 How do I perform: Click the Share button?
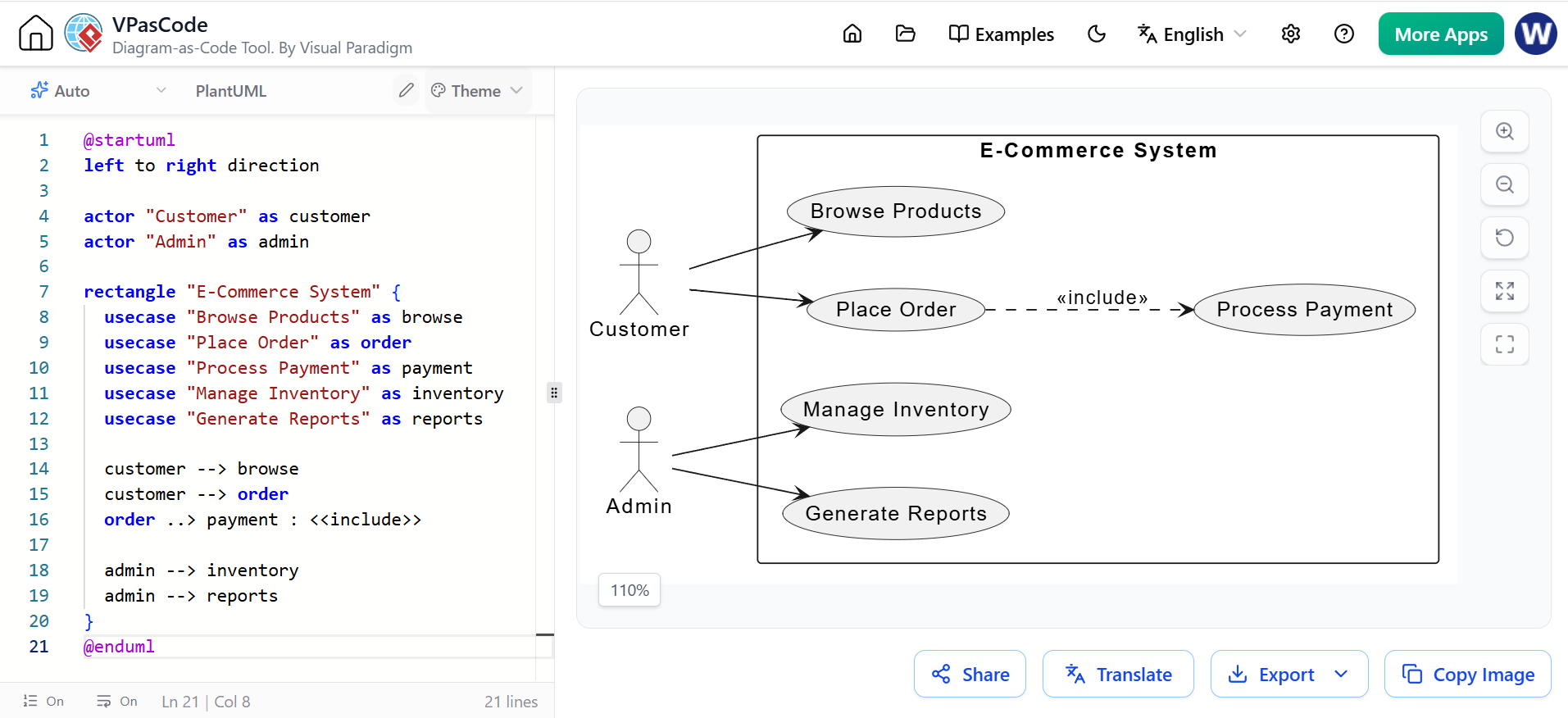(970, 674)
